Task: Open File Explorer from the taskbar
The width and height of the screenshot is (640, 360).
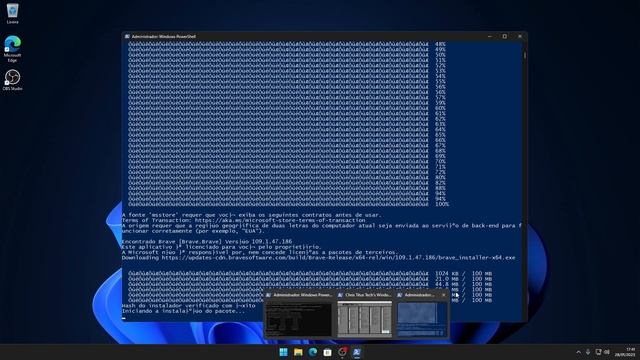Action: pyautogui.click(x=298, y=352)
